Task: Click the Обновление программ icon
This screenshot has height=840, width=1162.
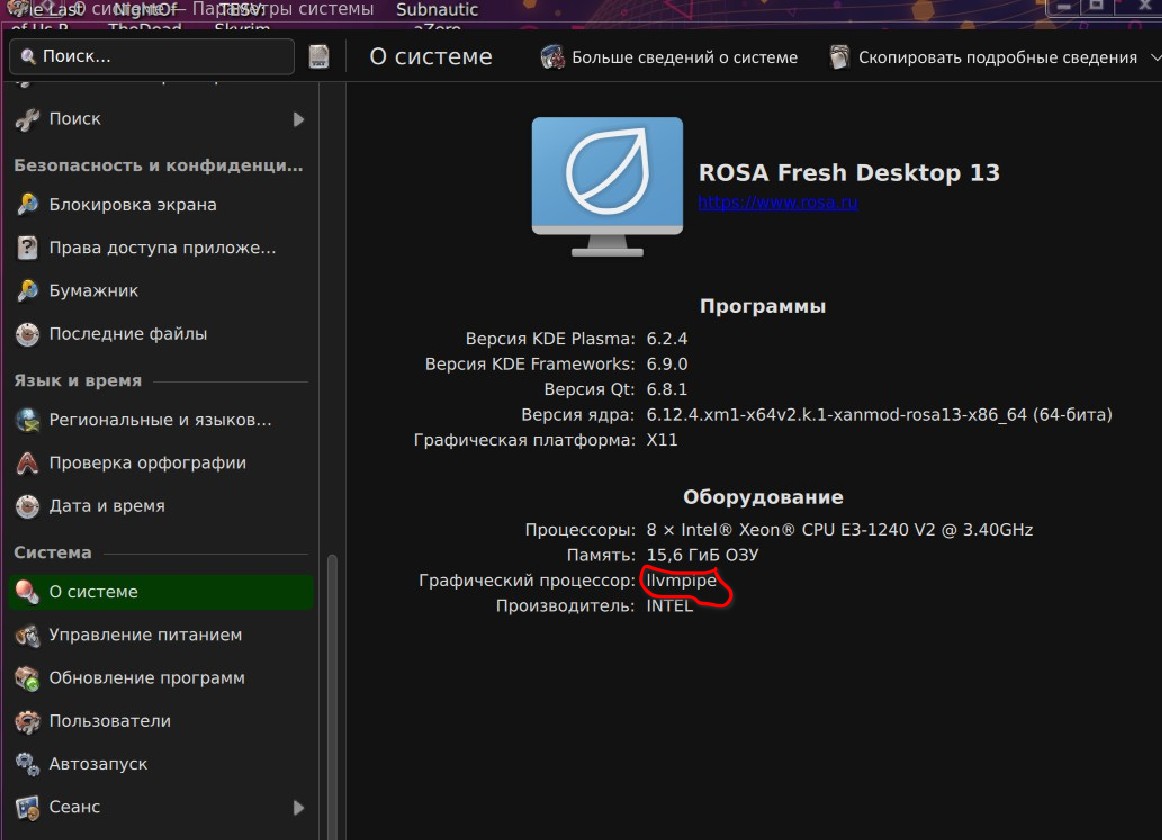Action: 27,678
